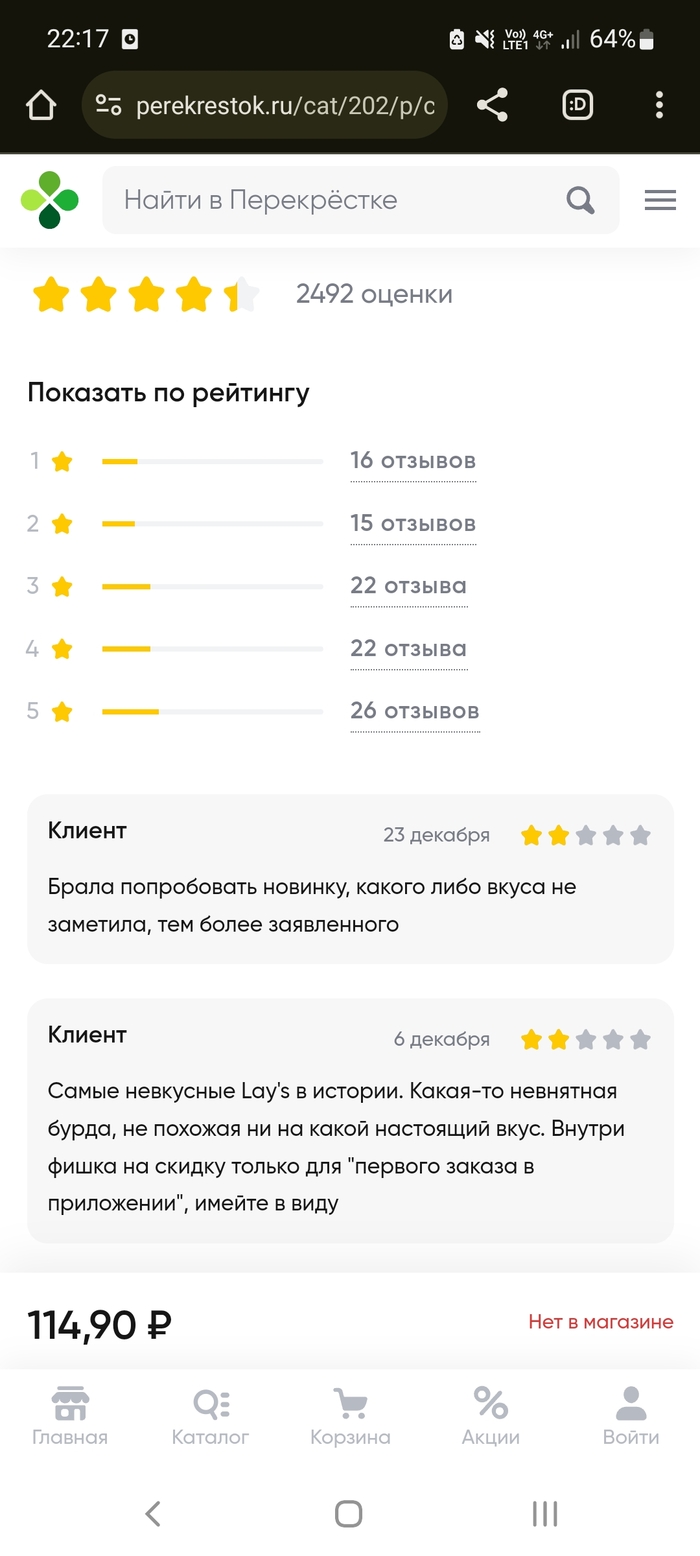Open browser three-dot overflow menu
The image size is (700, 1556).
pyautogui.click(x=659, y=105)
